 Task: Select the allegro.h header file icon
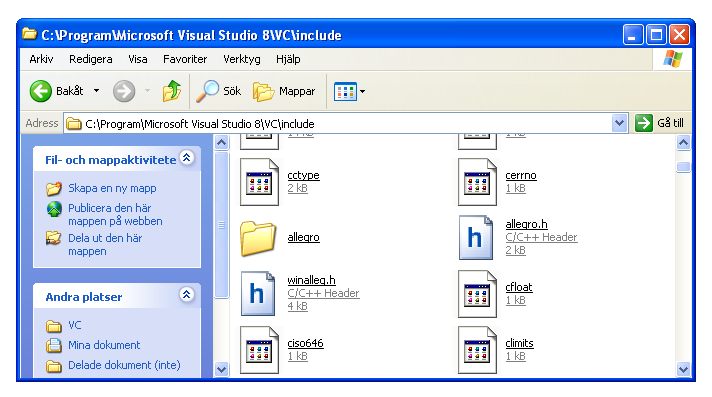tap(475, 238)
